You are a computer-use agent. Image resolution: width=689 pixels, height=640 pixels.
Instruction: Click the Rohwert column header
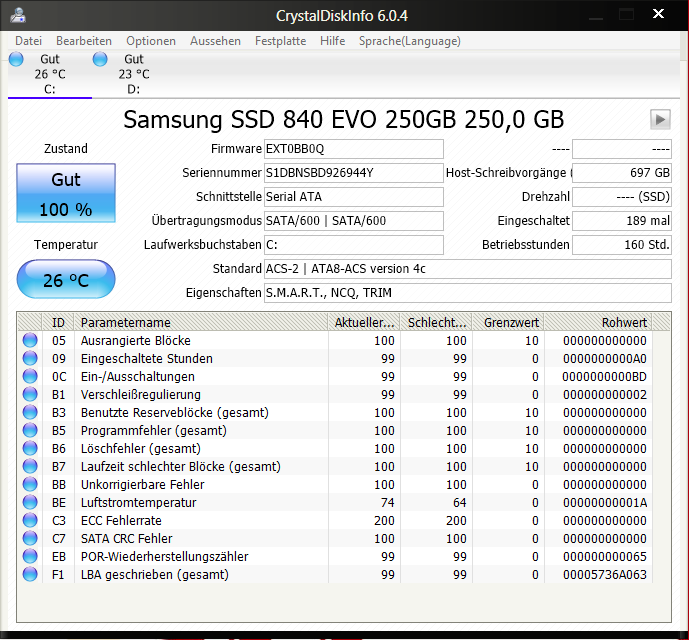point(598,322)
